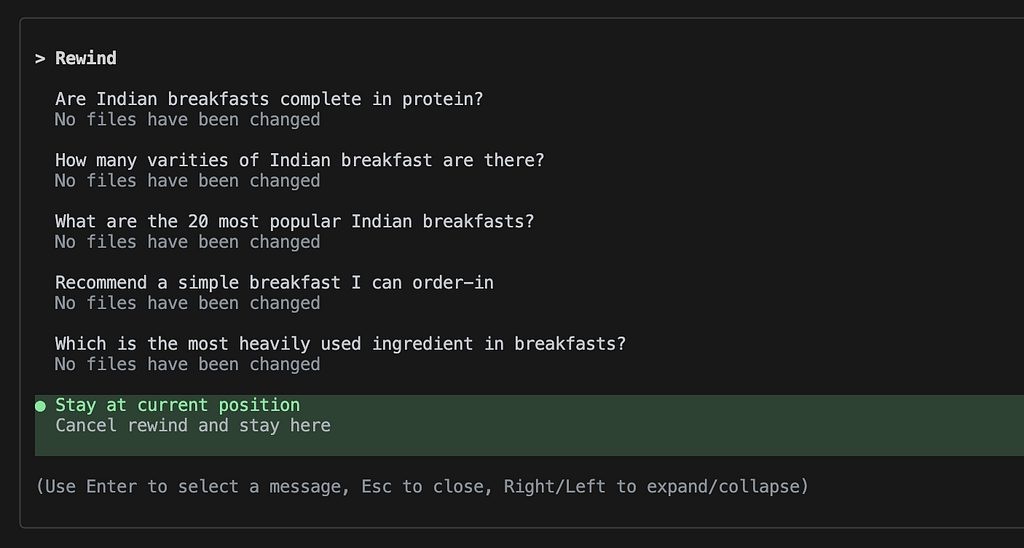Select the green dot beside Stay at current position
Image resolution: width=1024 pixels, height=548 pixels.
(x=40, y=406)
